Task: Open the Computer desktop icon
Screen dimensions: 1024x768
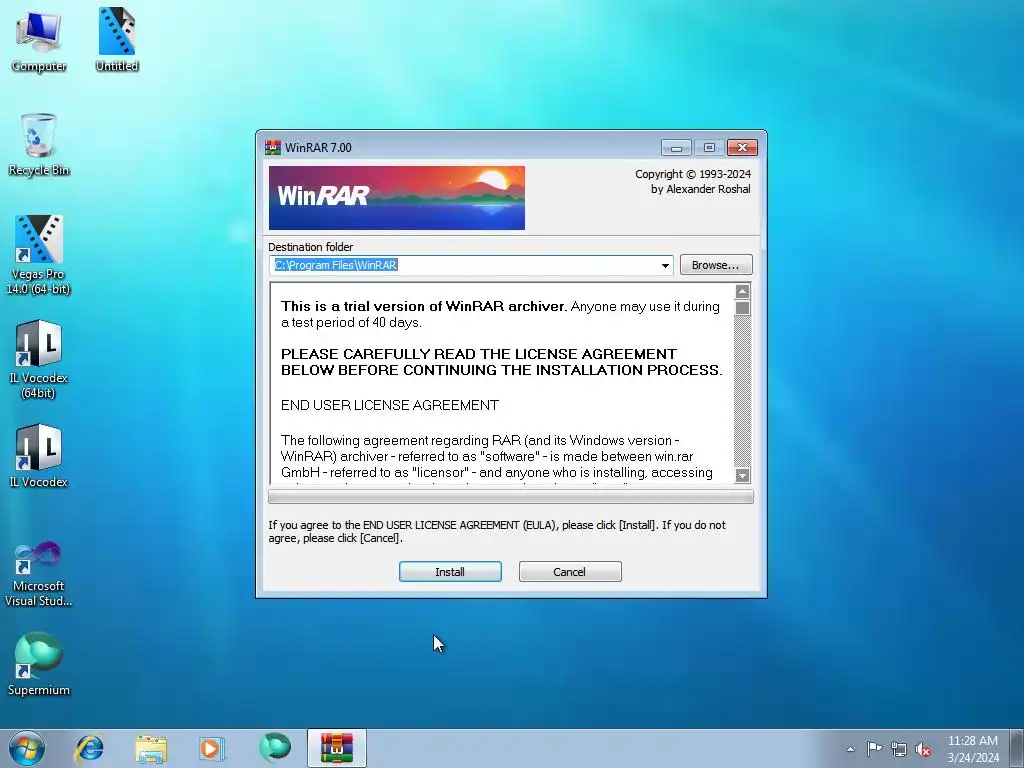Action: tap(39, 40)
